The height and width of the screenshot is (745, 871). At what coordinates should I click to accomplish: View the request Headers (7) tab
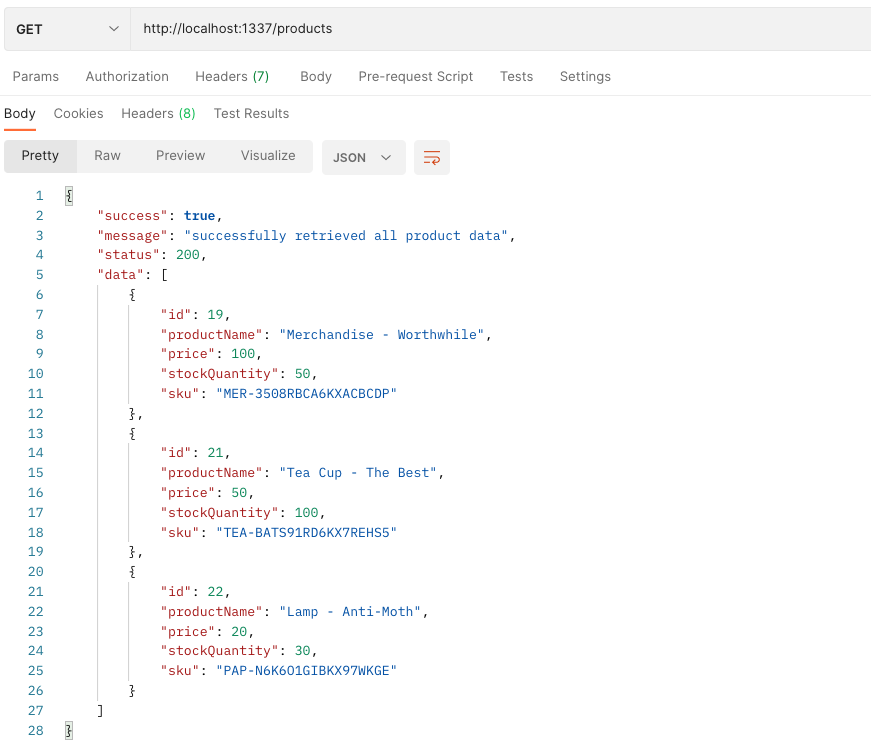pos(232,76)
